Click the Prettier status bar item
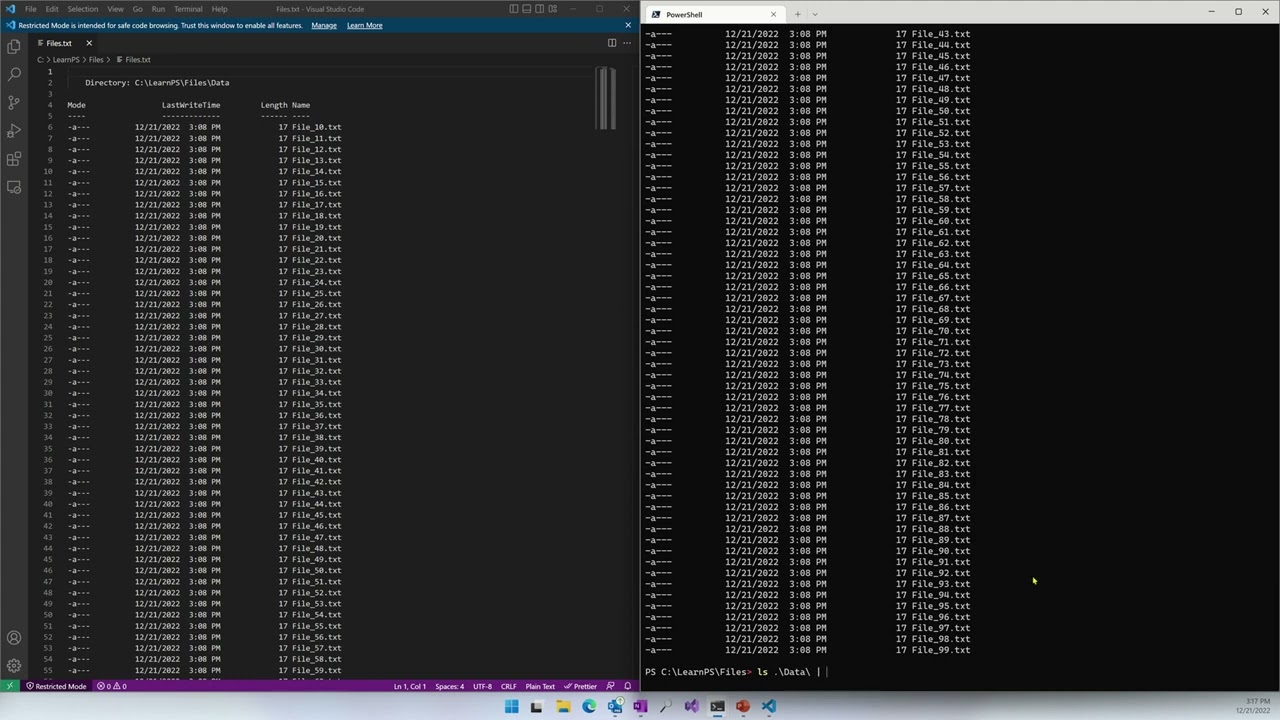Screen dimensions: 1280x720 click(581, 686)
